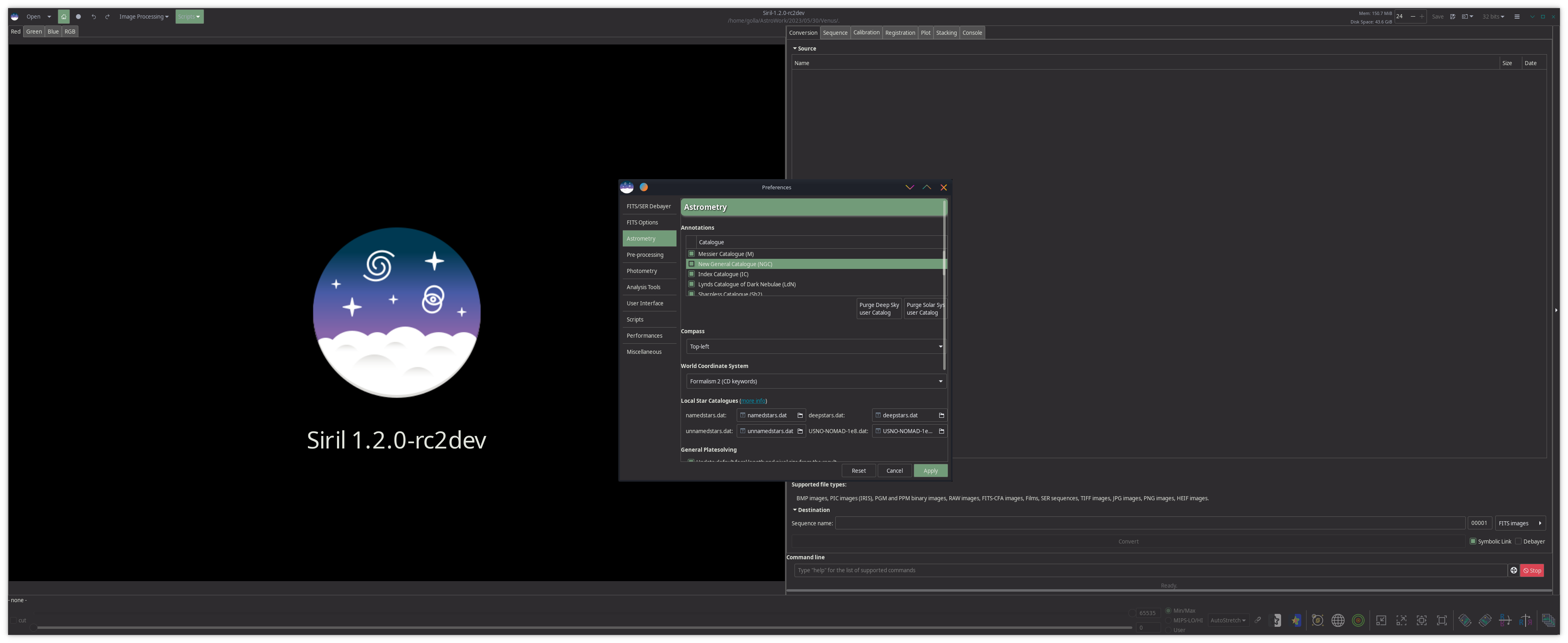Click the green concentric circles photometry icon
The image size is (1568, 643).
point(1358,620)
